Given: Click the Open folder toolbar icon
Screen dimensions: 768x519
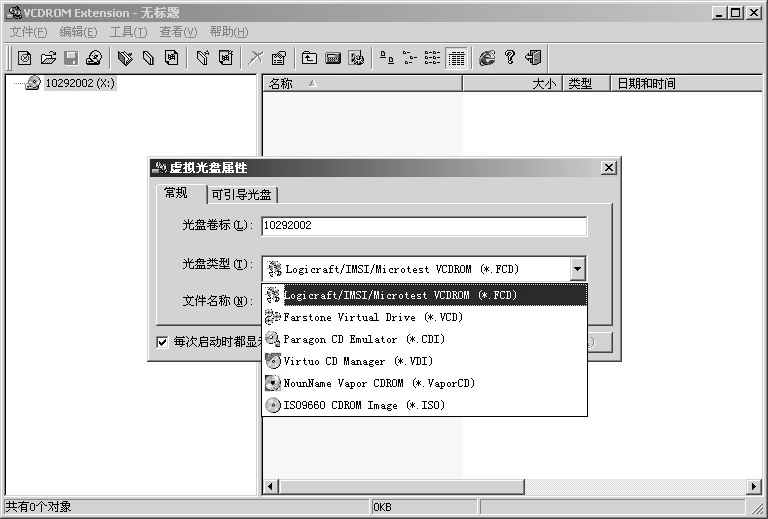Looking at the screenshot, I should point(48,58).
